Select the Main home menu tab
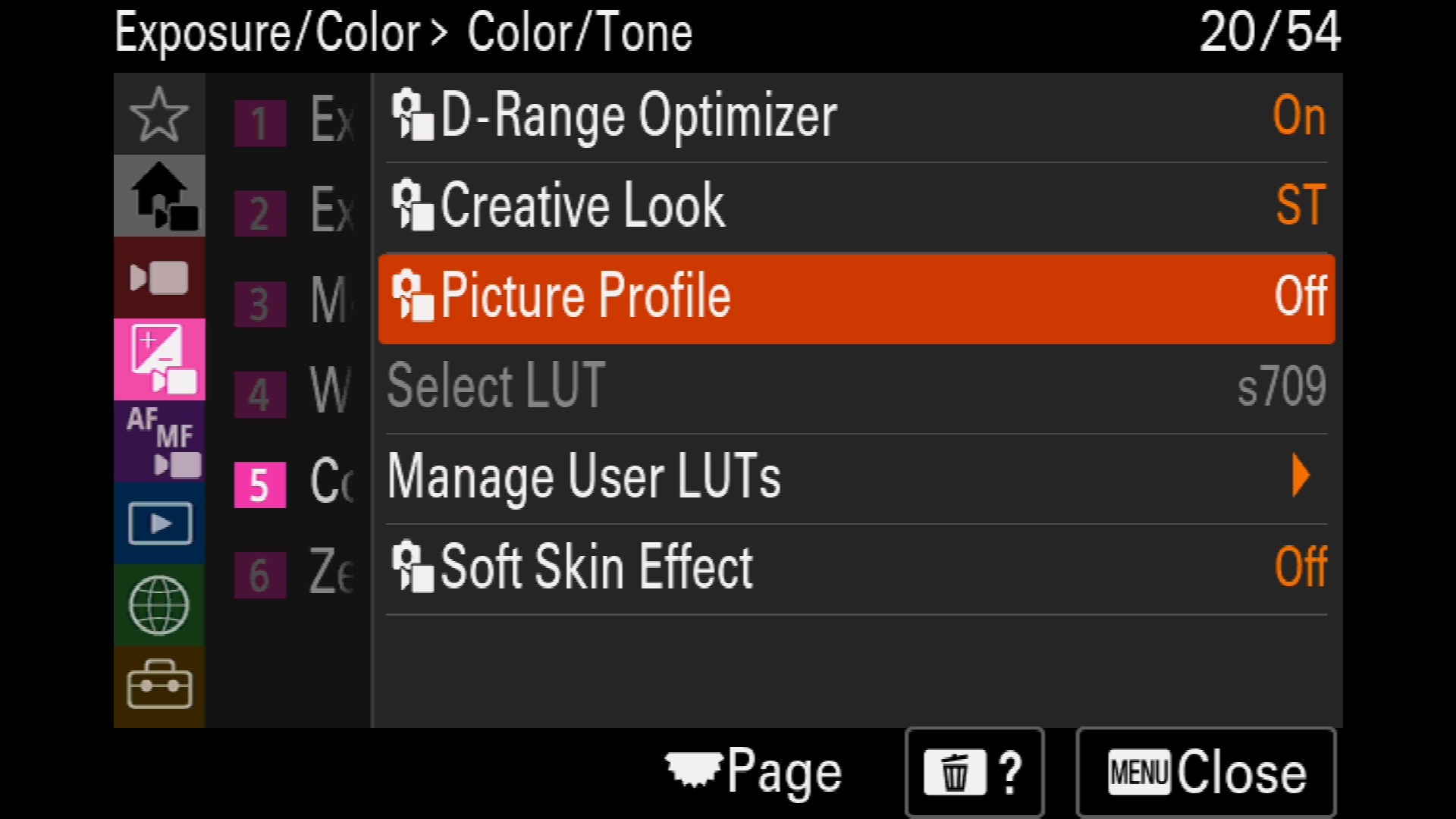Viewport: 1456px width, 819px height. [x=159, y=196]
